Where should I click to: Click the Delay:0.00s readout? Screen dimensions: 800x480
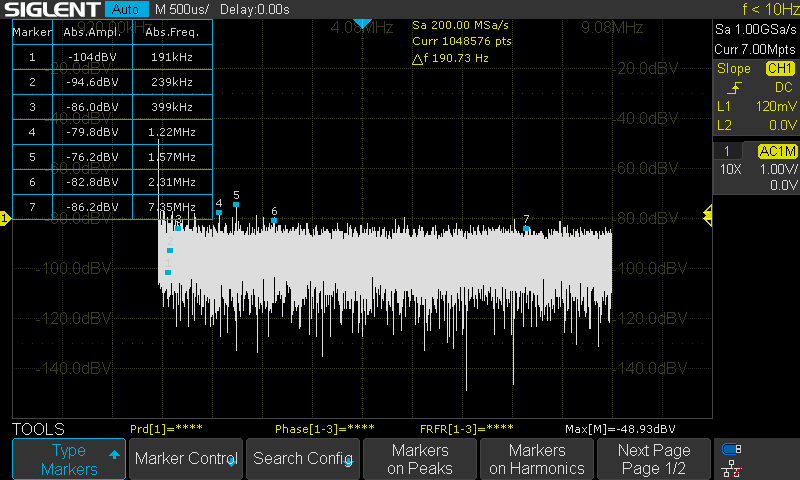[x=255, y=9]
